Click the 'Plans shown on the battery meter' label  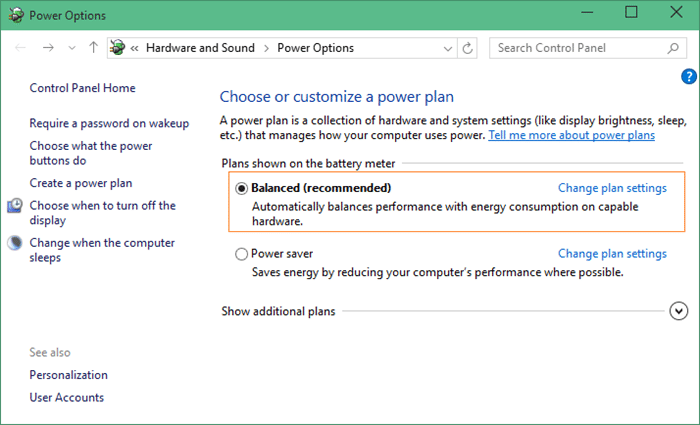308,163
